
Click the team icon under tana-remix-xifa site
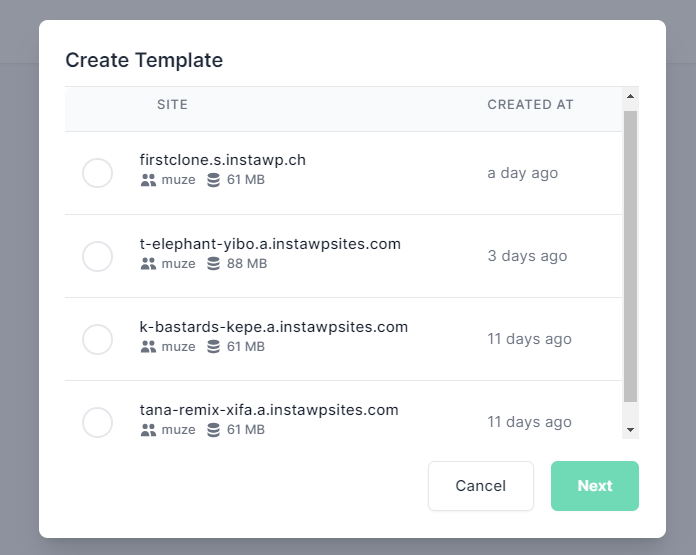click(x=148, y=429)
